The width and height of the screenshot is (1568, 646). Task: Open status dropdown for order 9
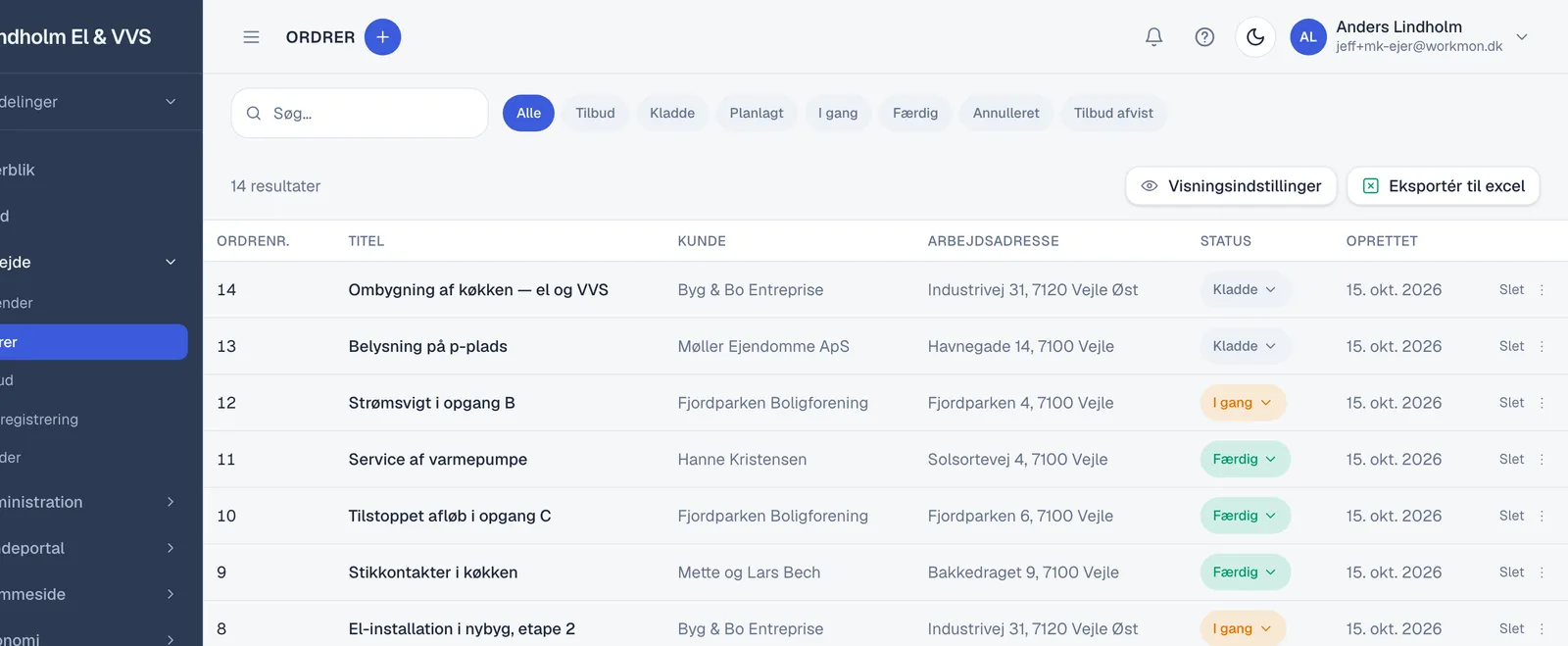(x=1245, y=572)
